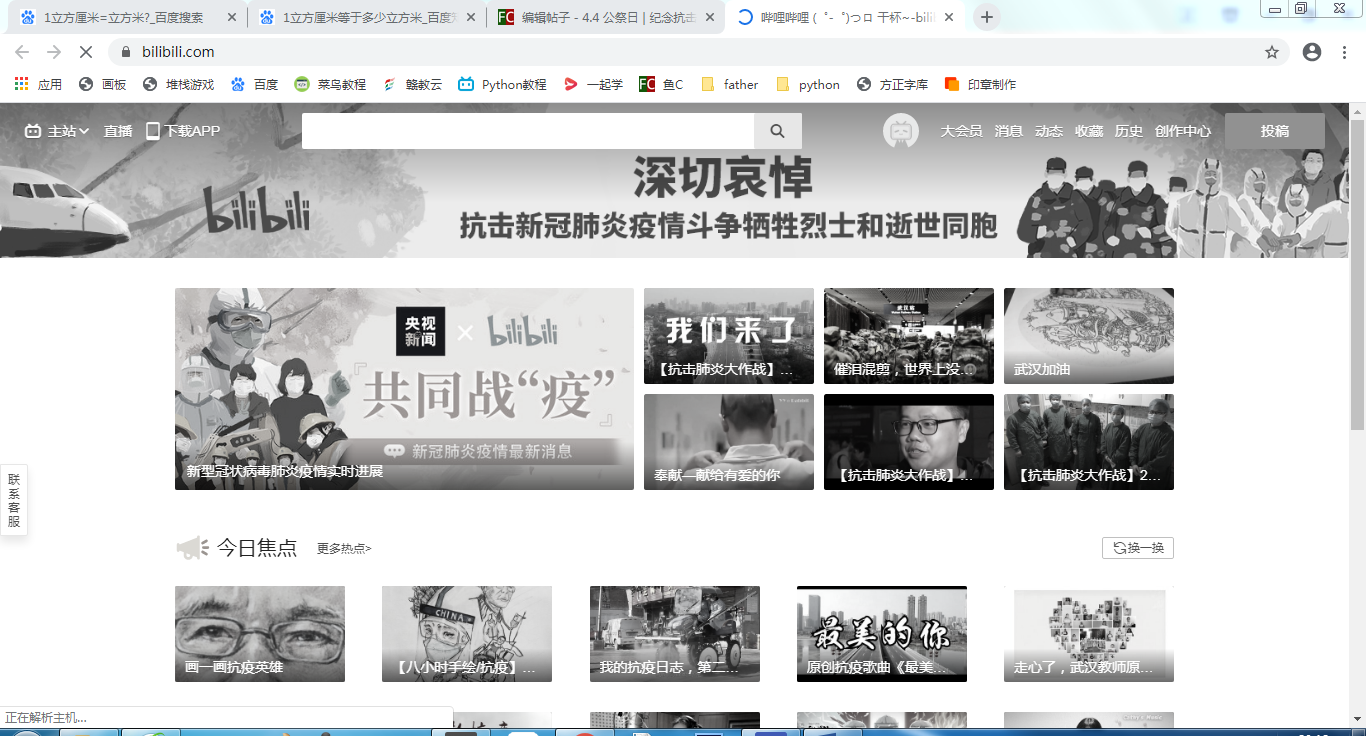Click the megaphone icon beside 今日焦点
This screenshot has height=736, width=1366.
[192, 548]
